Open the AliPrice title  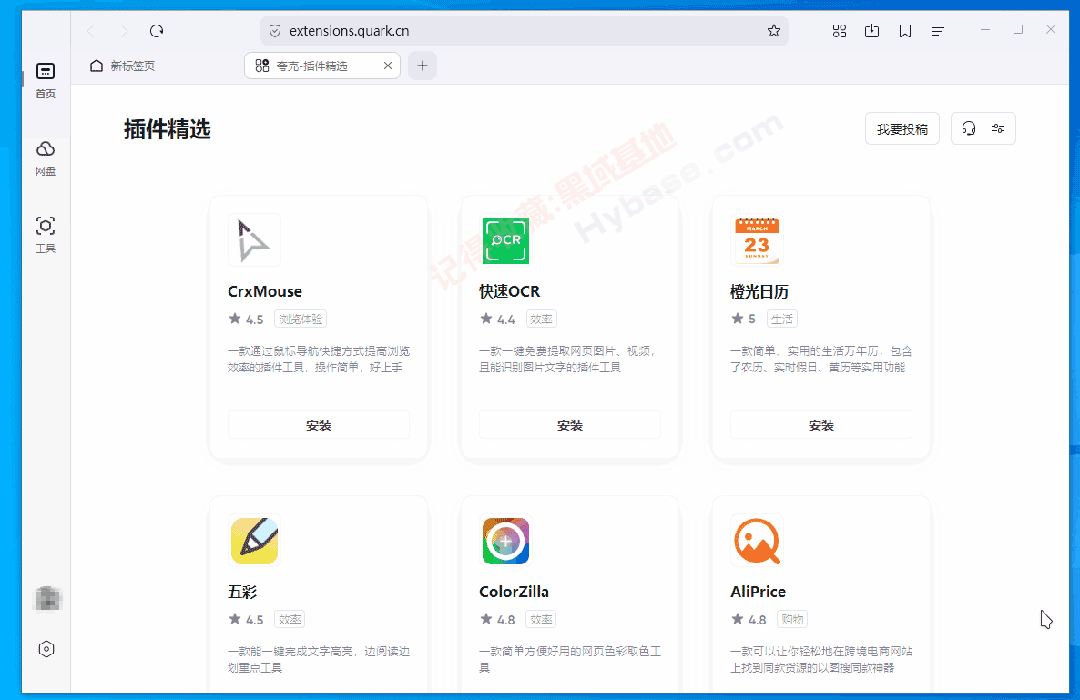pyautogui.click(x=758, y=592)
